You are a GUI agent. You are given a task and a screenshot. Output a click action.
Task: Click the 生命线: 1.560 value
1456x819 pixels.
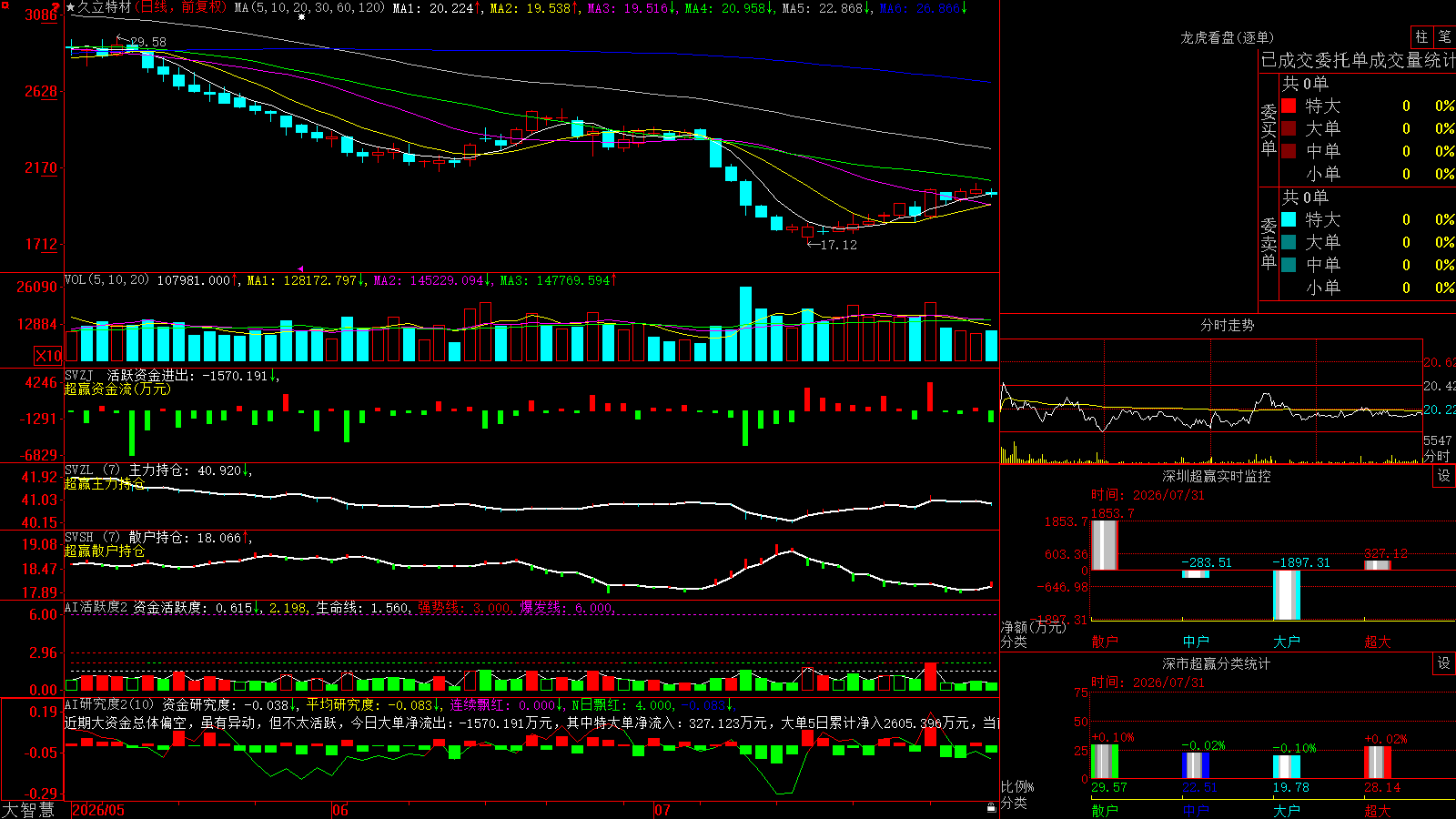(x=362, y=607)
